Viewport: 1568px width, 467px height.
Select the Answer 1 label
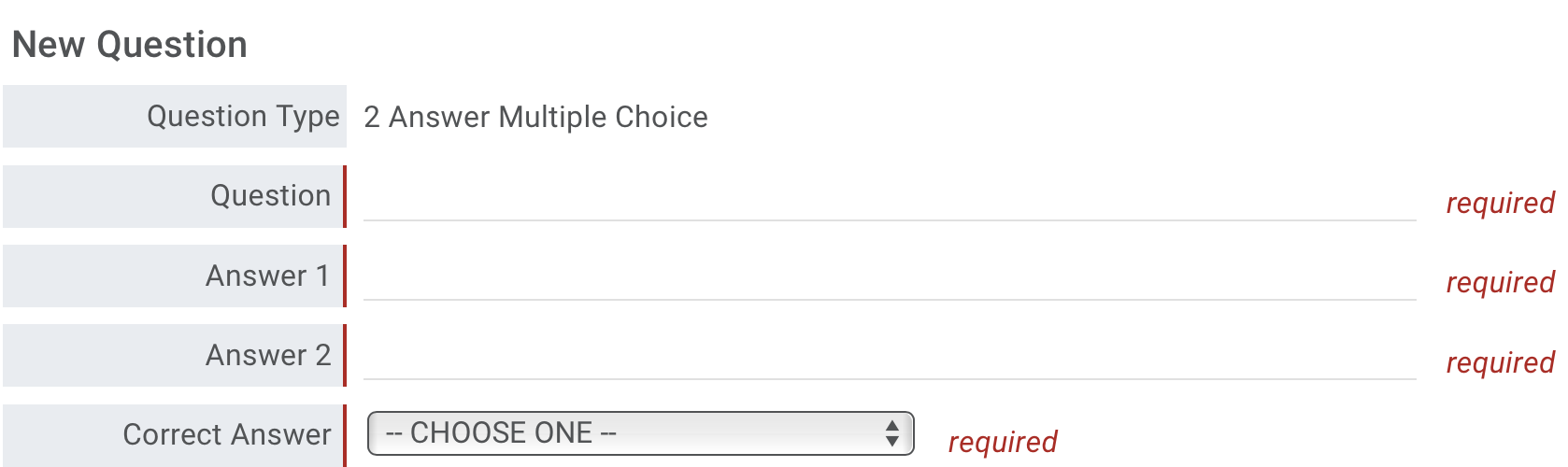pyautogui.click(x=267, y=276)
